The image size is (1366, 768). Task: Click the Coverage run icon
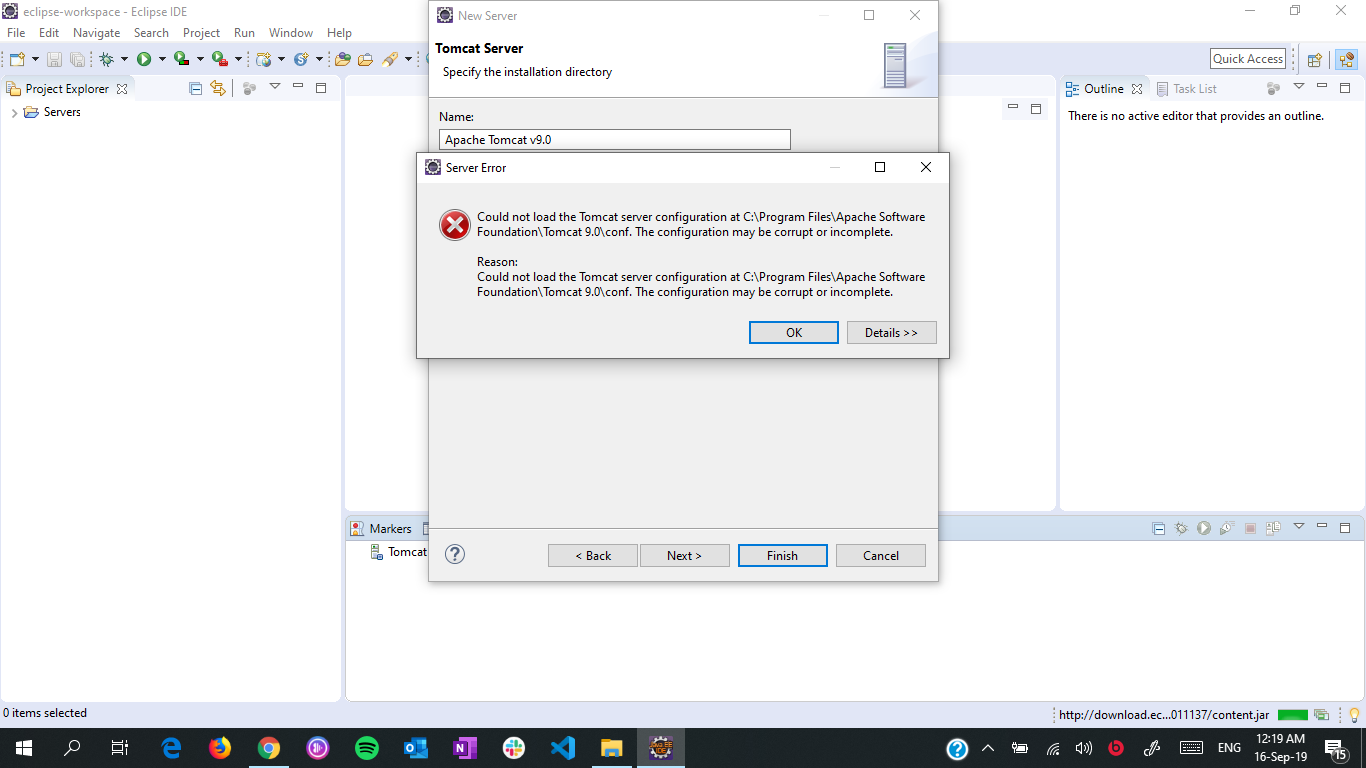point(182,59)
